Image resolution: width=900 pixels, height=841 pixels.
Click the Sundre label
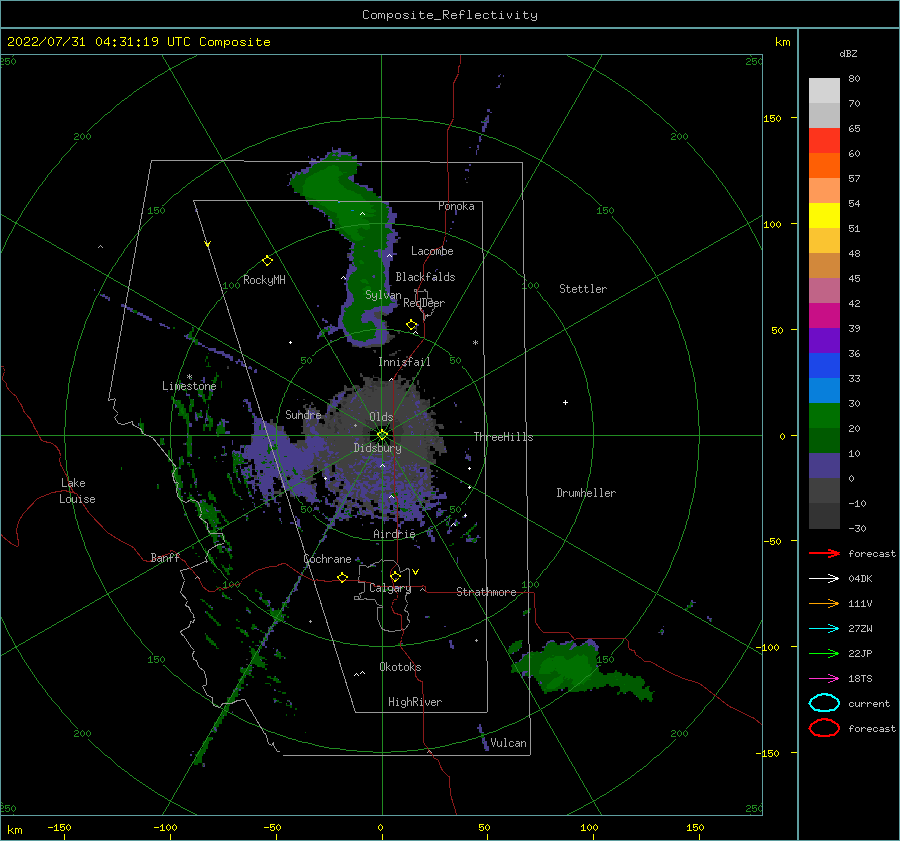point(303,414)
